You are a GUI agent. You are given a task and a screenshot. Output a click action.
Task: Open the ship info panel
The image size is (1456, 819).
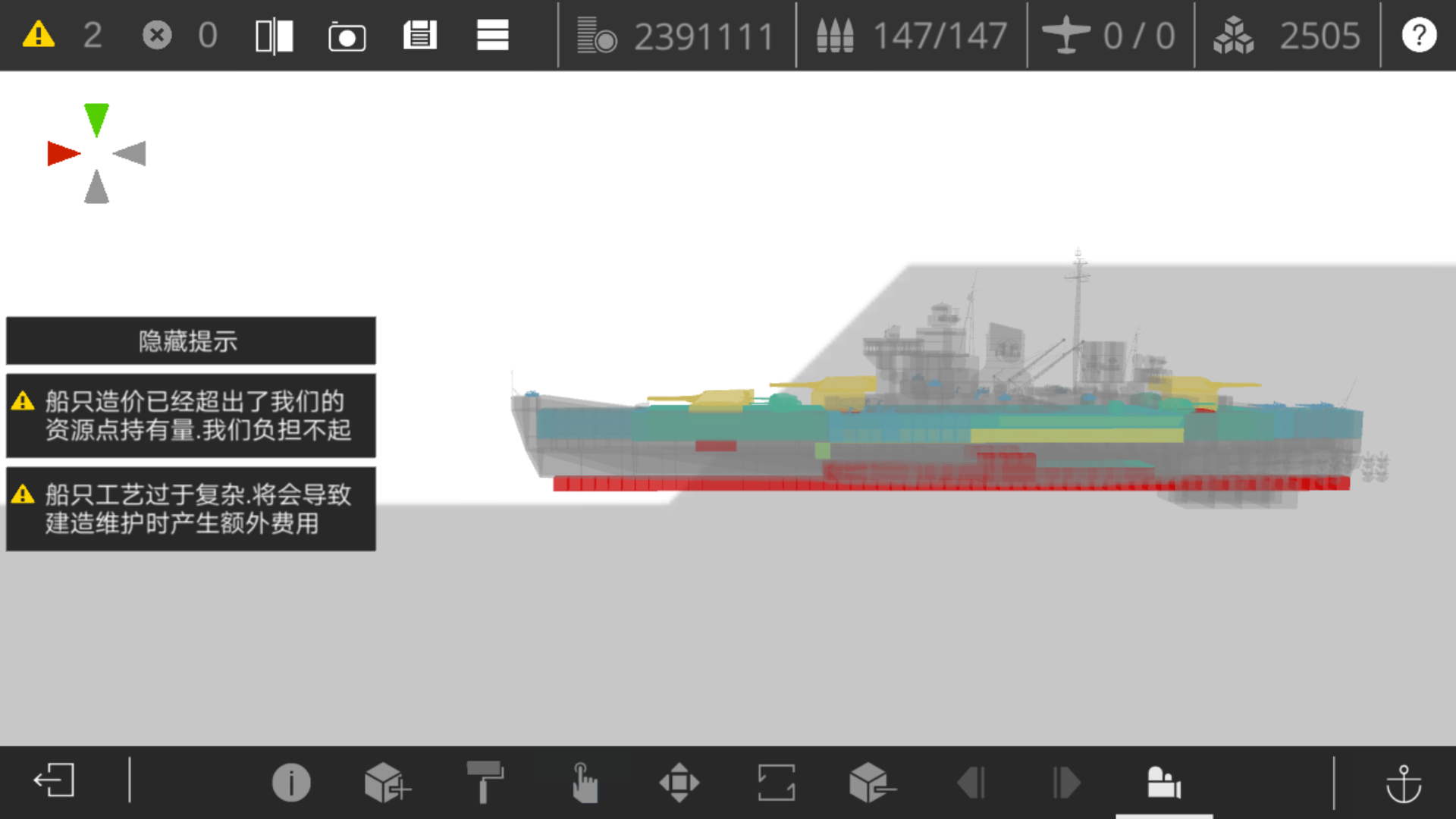[x=291, y=782]
